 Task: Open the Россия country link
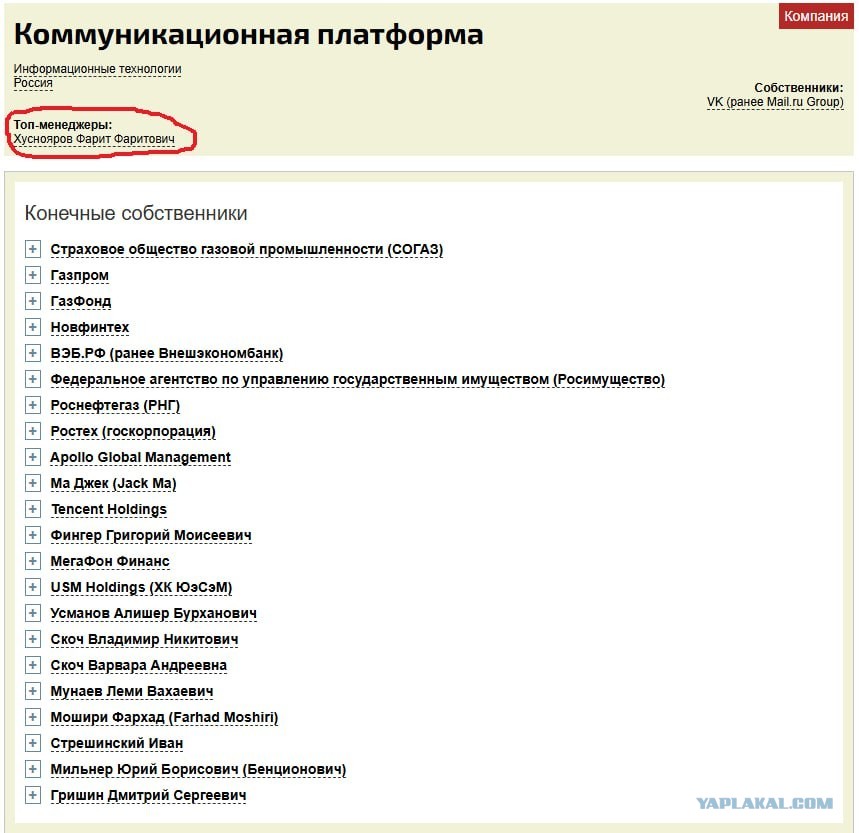click(33, 83)
